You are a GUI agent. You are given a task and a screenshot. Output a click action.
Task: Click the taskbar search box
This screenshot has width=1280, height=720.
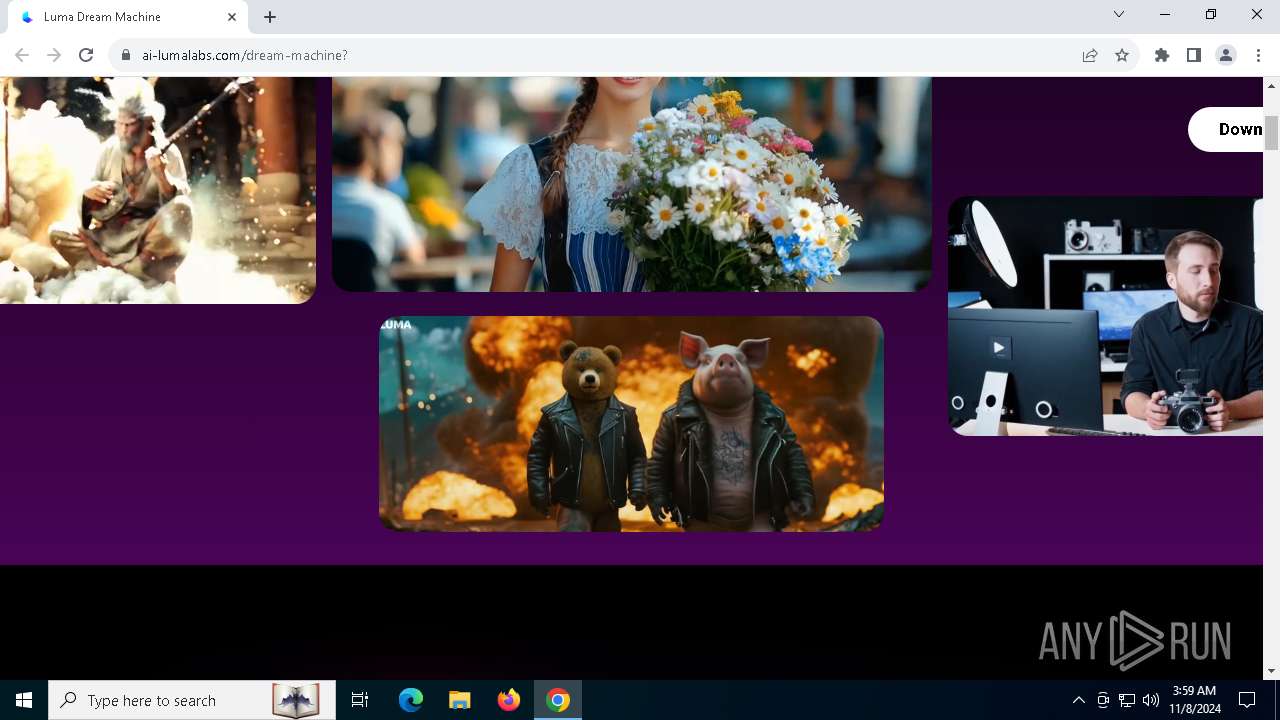[190, 700]
